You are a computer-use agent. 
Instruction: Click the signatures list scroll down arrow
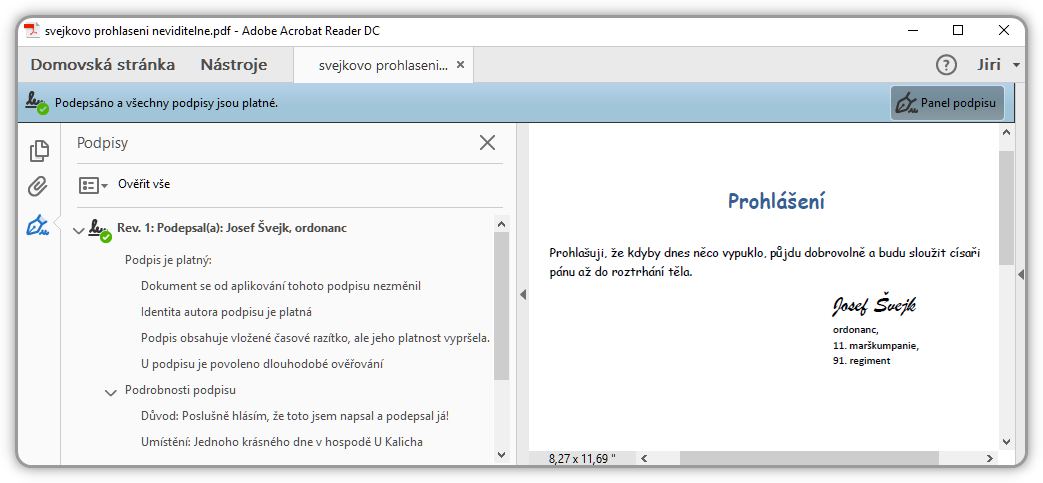502,454
